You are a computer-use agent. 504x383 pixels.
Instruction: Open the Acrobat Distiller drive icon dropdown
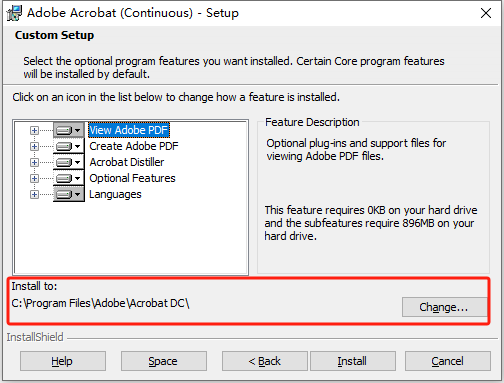pos(69,162)
